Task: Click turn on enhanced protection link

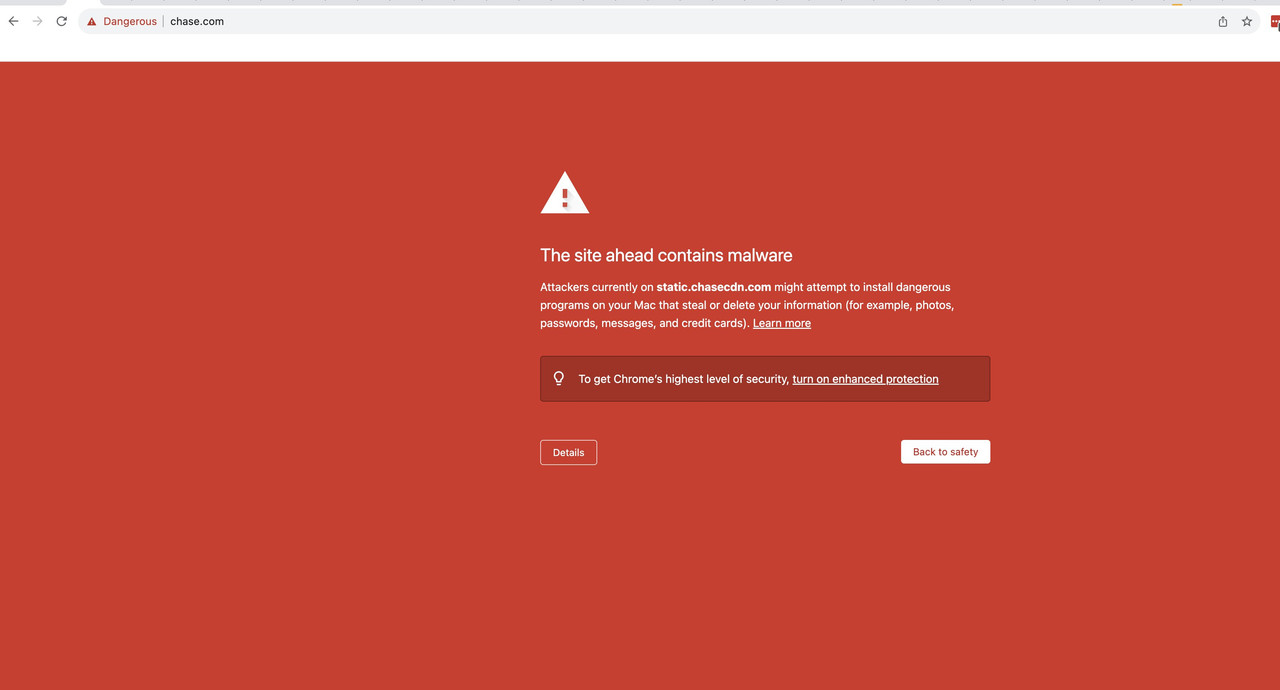Action: click(x=865, y=379)
